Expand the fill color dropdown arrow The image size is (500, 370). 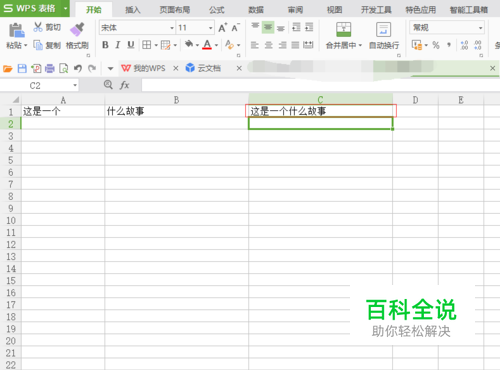click(x=197, y=45)
